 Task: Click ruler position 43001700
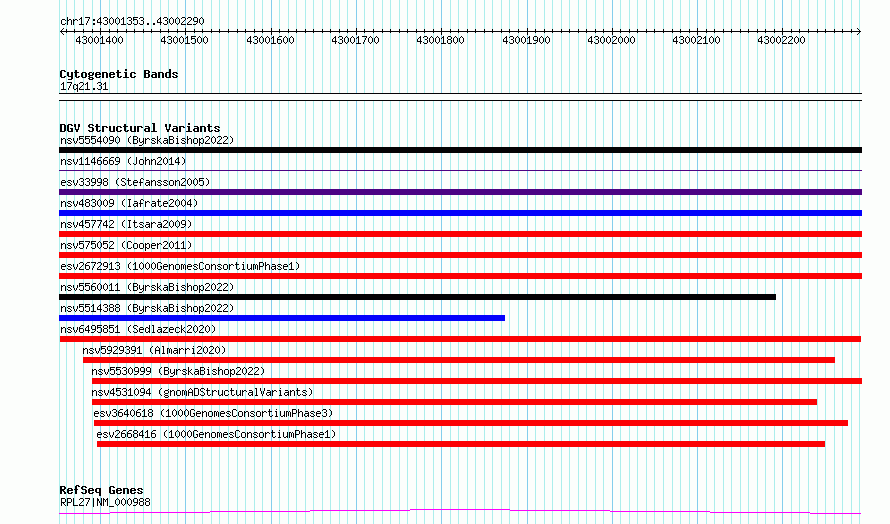coord(355,40)
